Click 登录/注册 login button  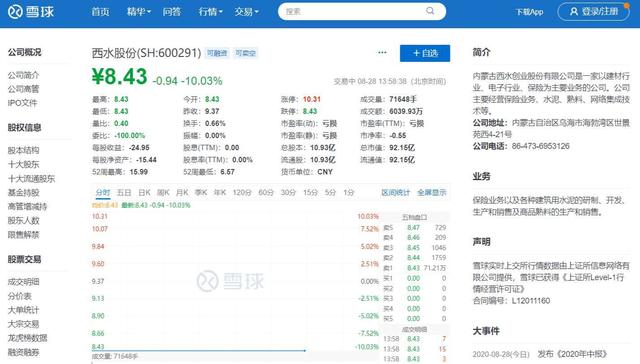(x=593, y=11)
